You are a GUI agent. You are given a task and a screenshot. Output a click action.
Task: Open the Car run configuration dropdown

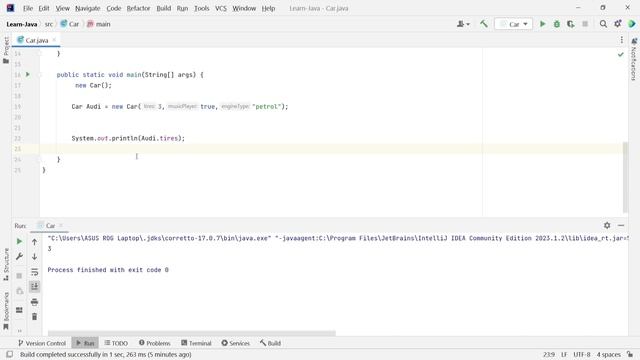pos(513,24)
